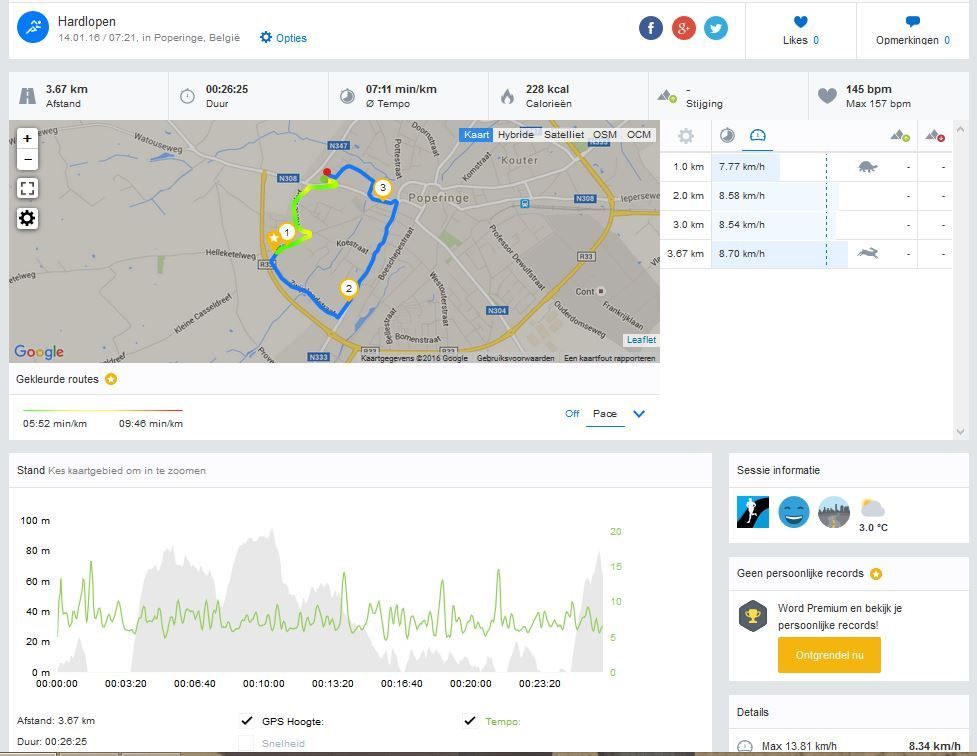The image size is (977, 756).
Task: Toggle the GPS Hoogte checkbox
Action: (x=247, y=721)
